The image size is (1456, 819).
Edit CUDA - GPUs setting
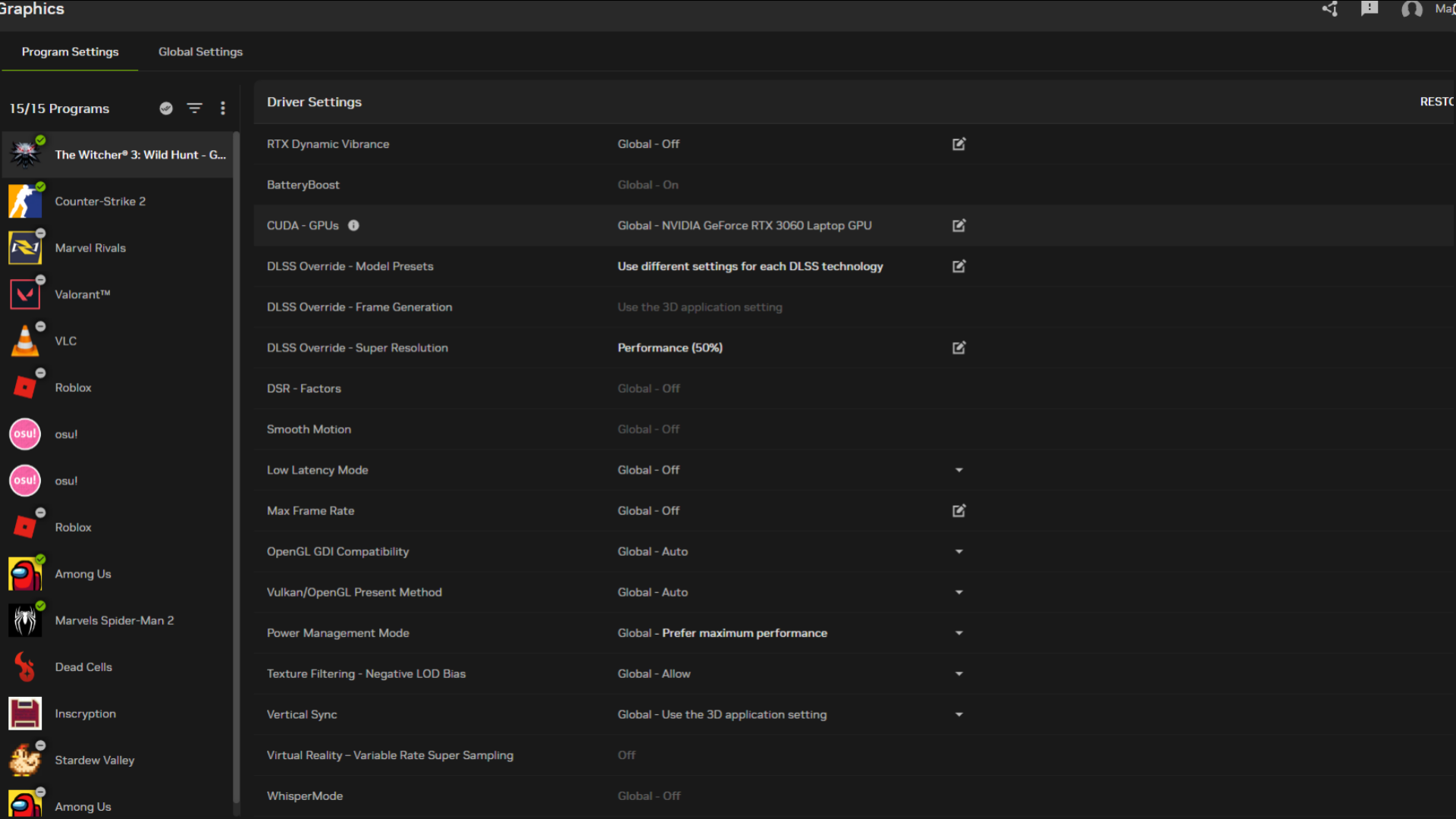pos(959,225)
